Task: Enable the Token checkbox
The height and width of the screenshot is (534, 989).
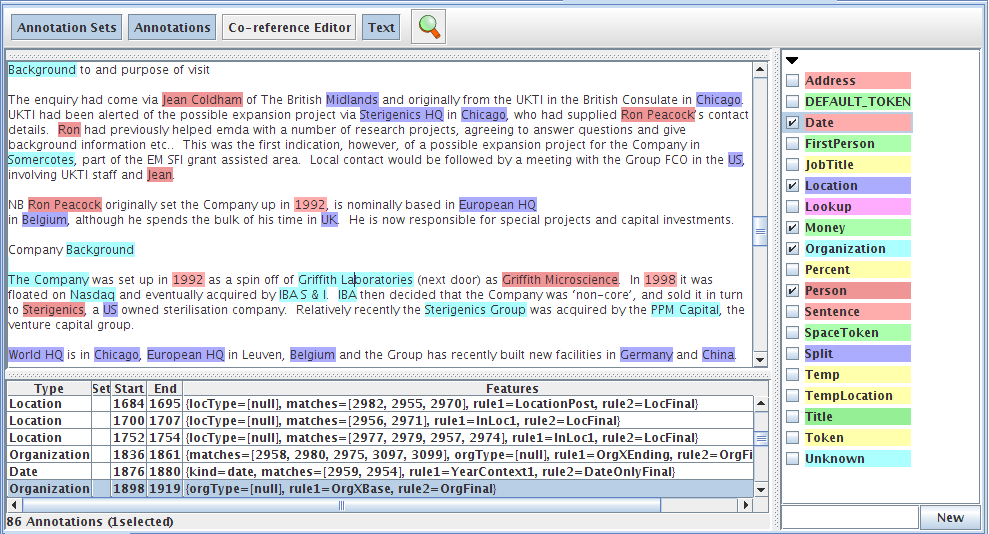Action: (x=793, y=438)
